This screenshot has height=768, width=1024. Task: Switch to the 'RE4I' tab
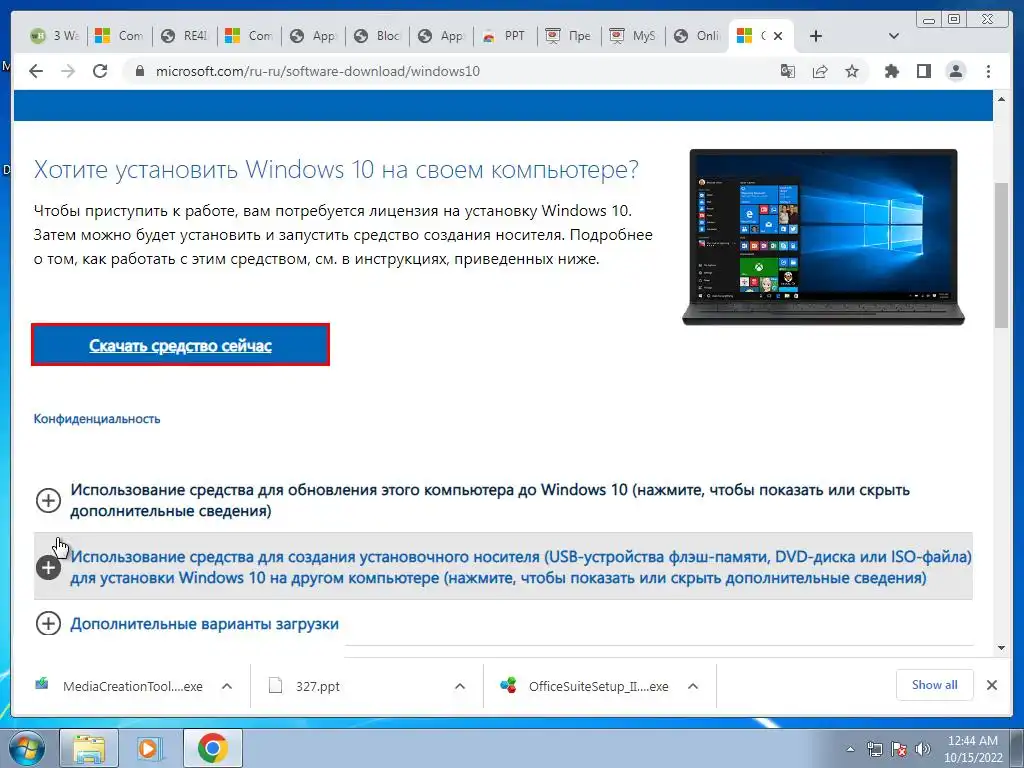(185, 36)
